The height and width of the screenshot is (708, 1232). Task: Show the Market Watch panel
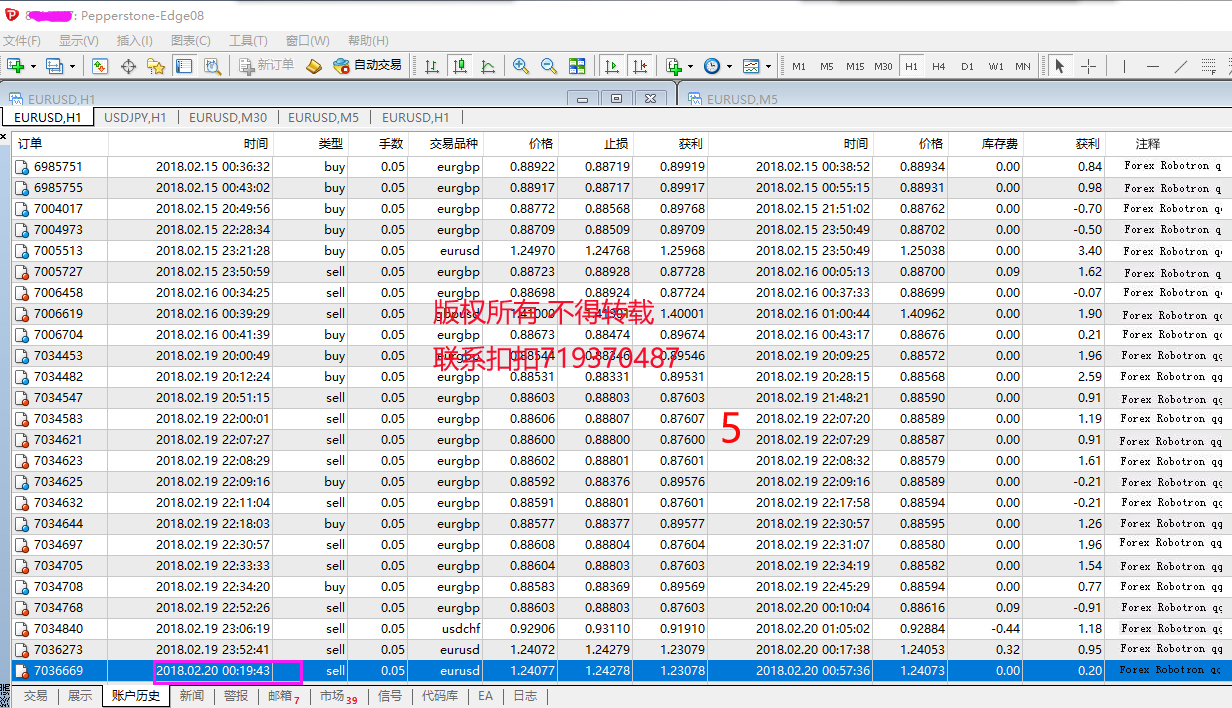(100, 66)
